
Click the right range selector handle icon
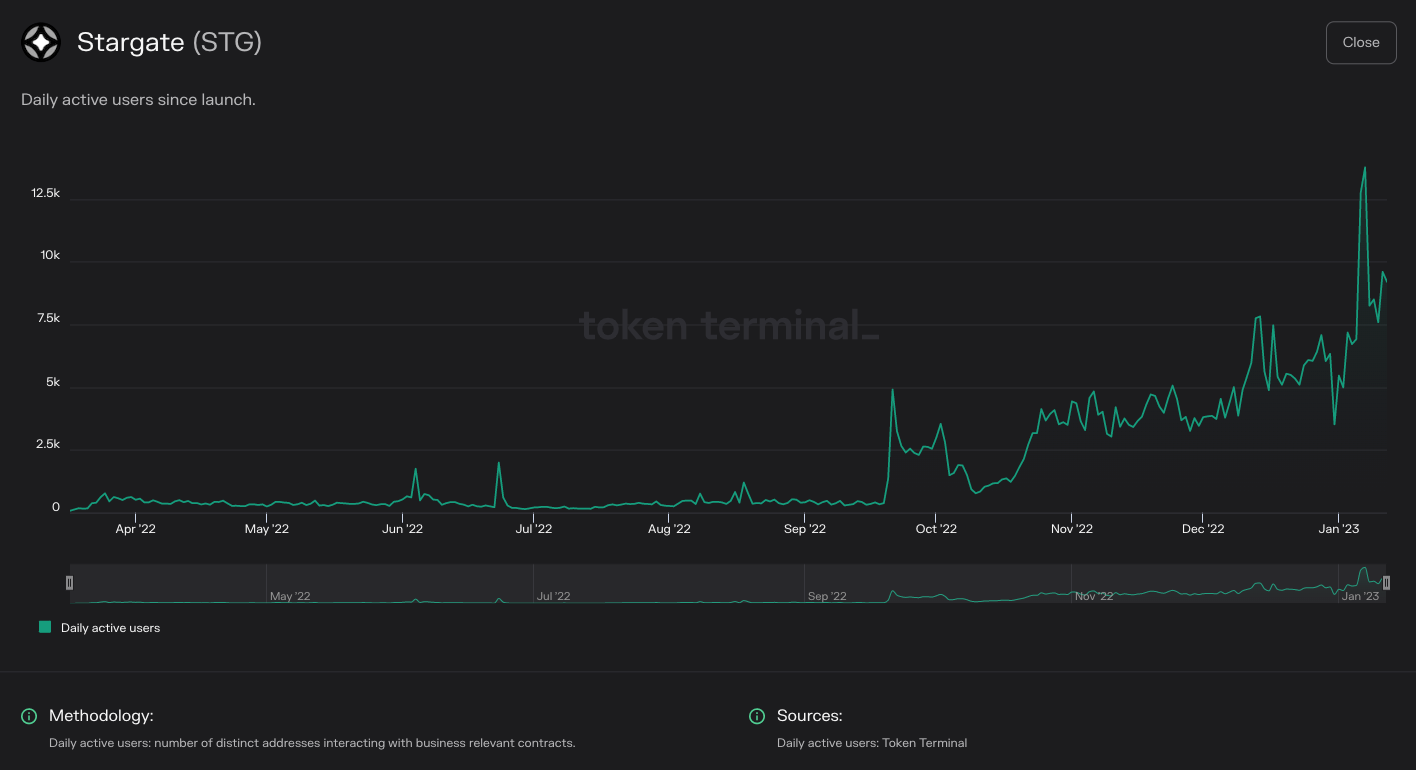1387,582
